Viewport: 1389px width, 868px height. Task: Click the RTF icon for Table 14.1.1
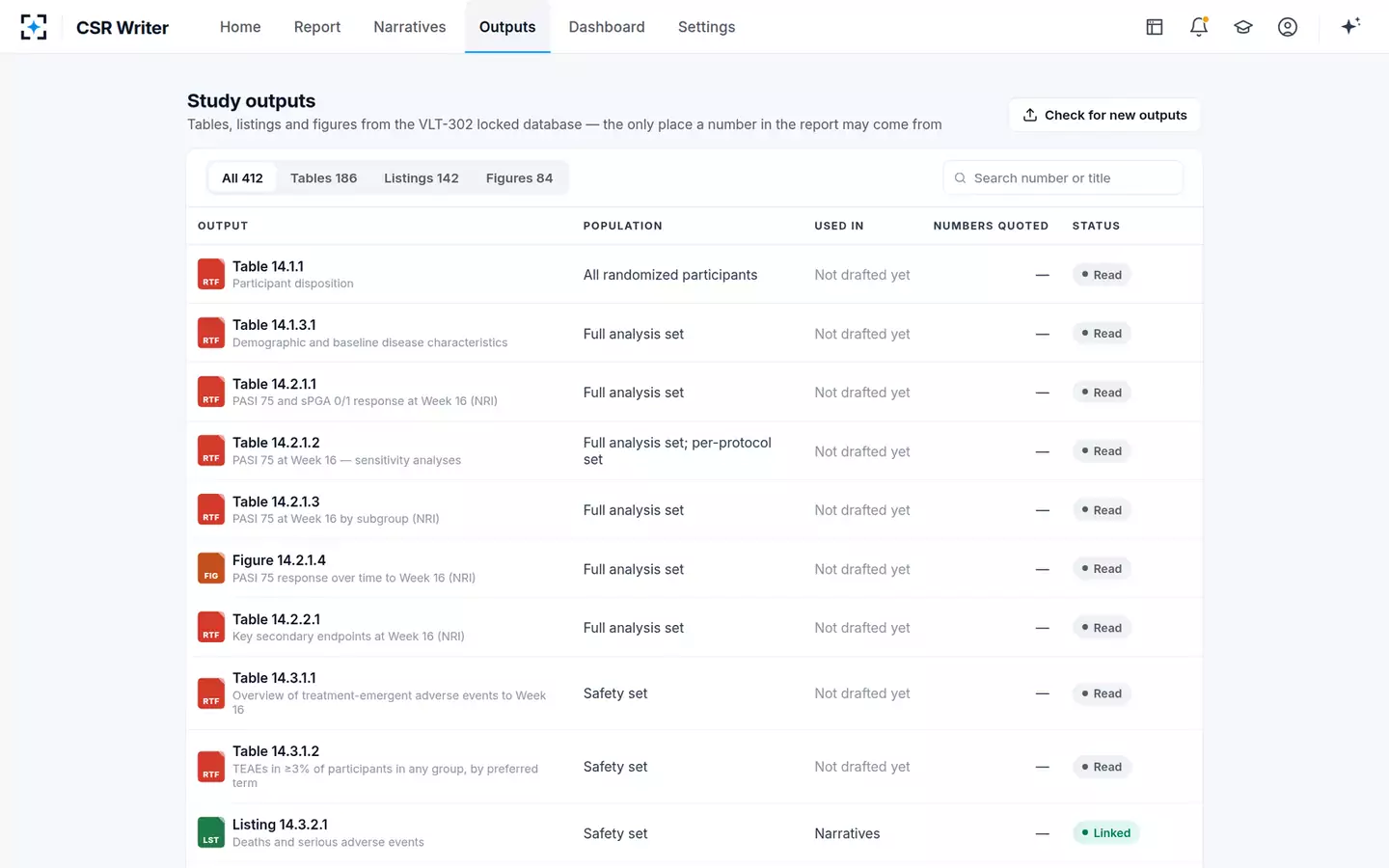[x=211, y=274]
